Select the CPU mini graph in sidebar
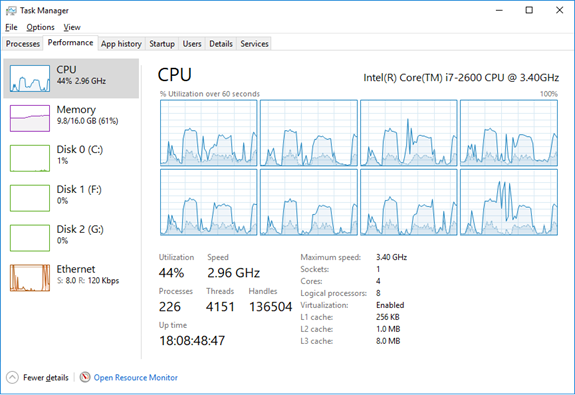 point(30,78)
